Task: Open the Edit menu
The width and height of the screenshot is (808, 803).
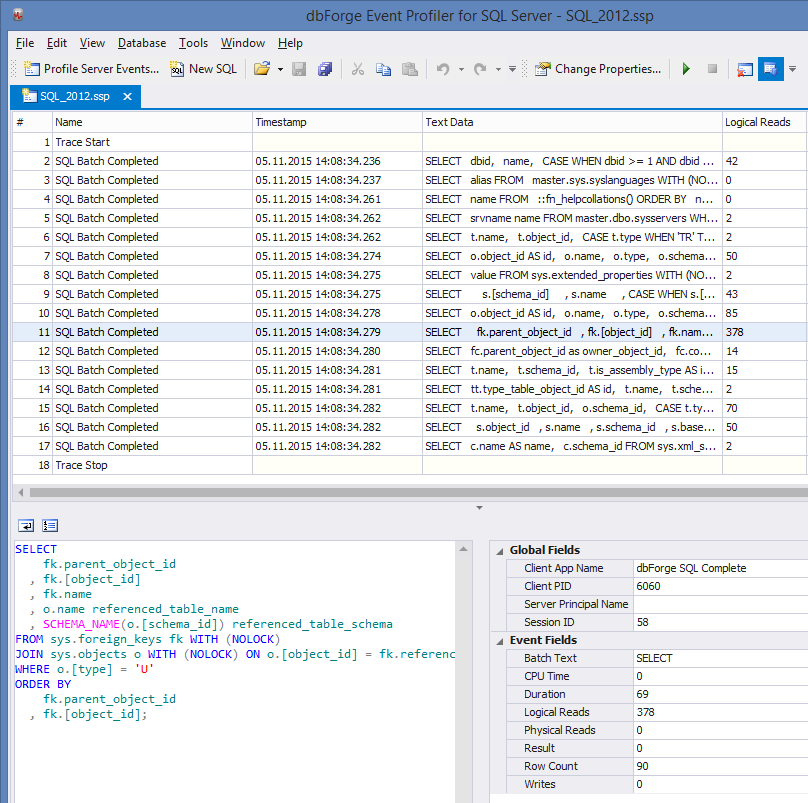Action: tap(57, 43)
